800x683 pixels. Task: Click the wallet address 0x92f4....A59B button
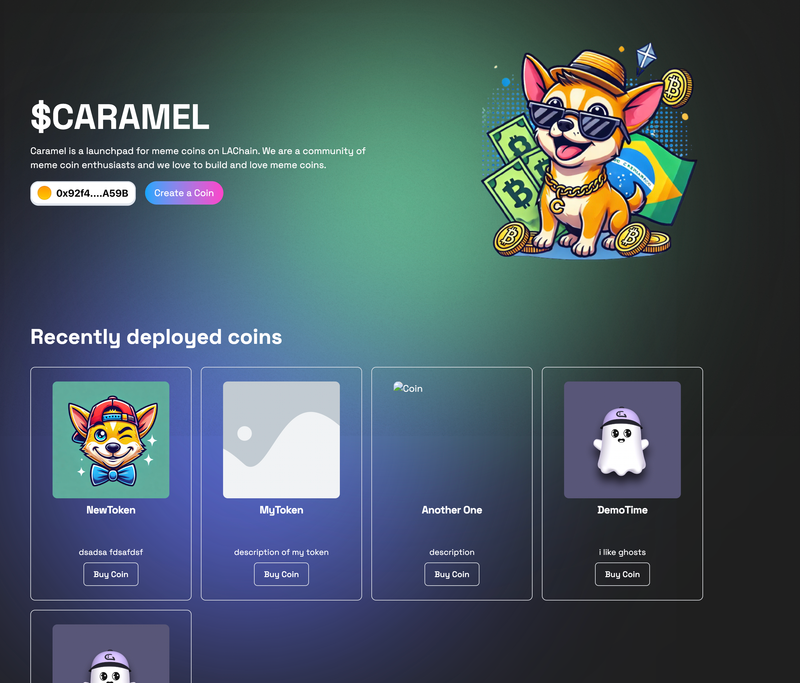pos(83,193)
